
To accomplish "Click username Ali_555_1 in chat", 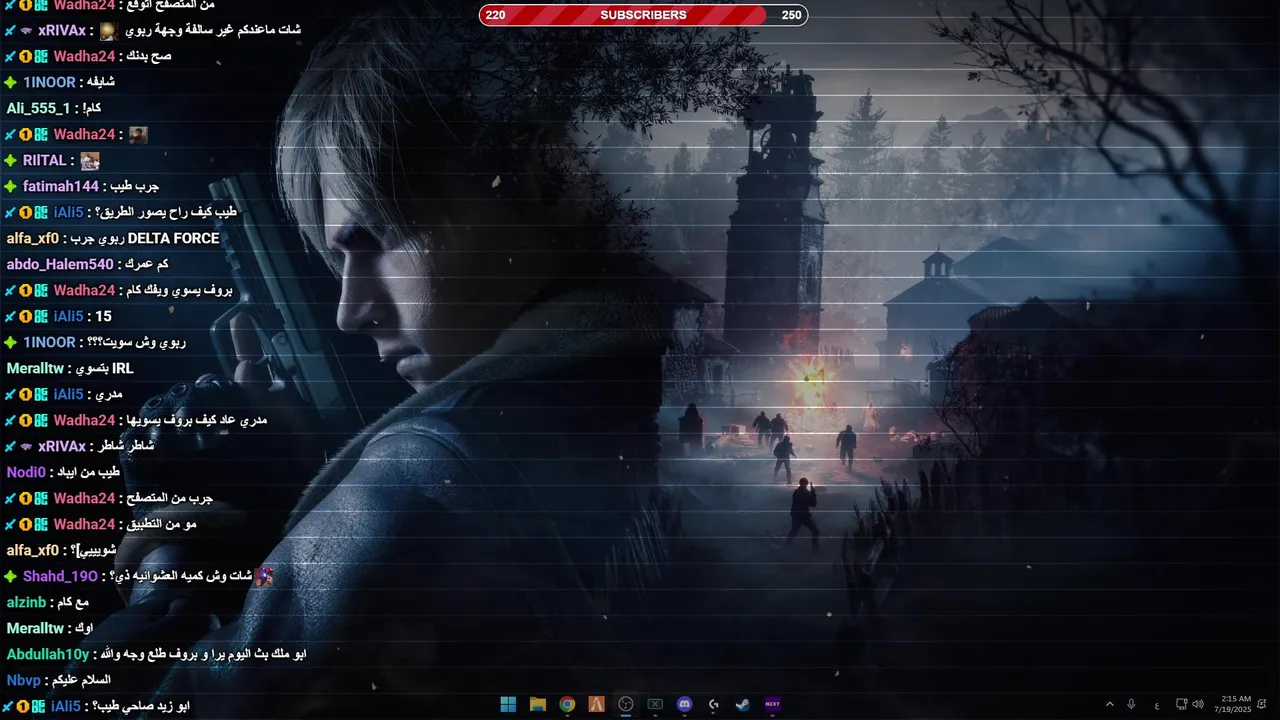I will 38,108.
